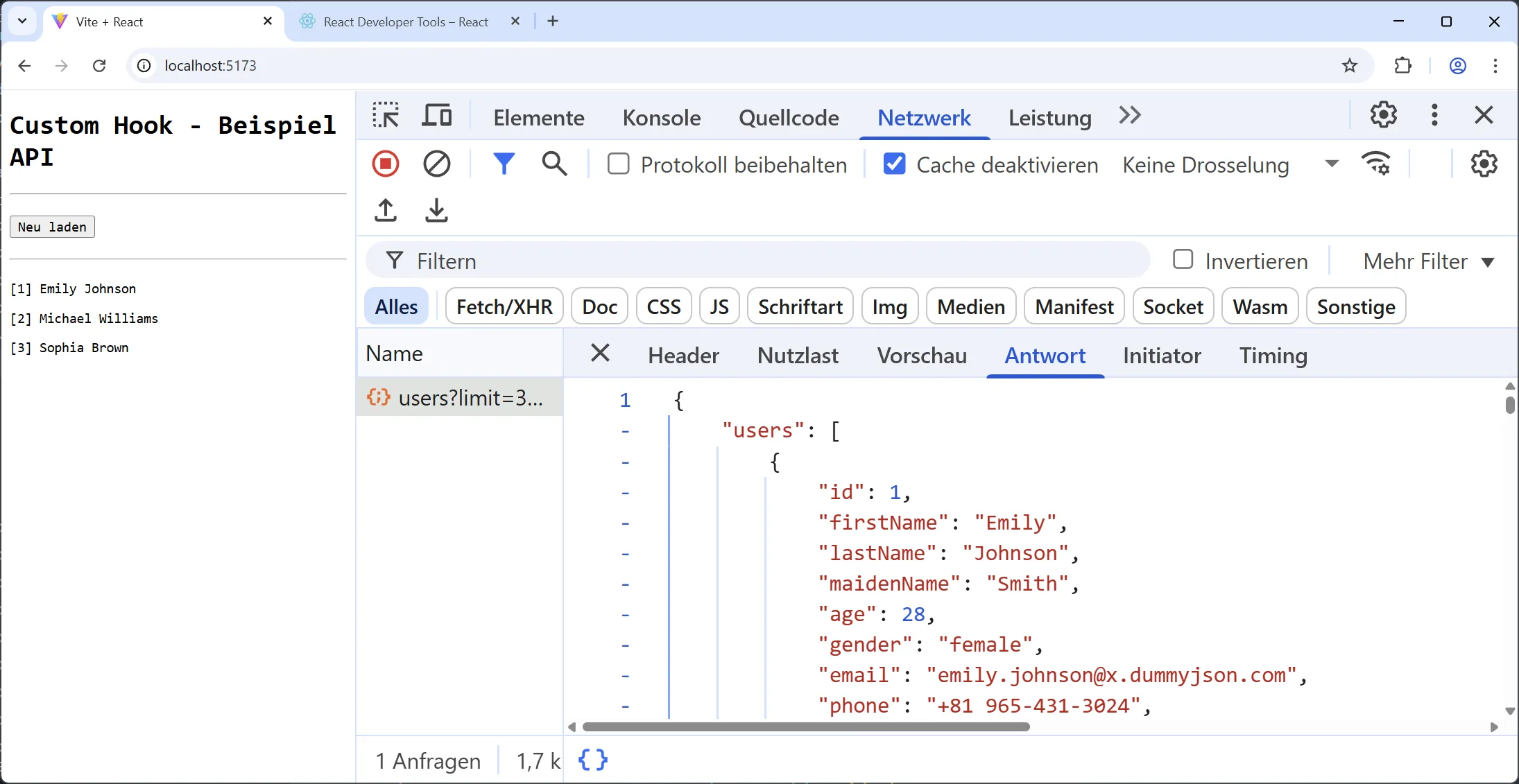This screenshot has height=784, width=1519.
Task: Filter by Sonstige requests
Action: (x=1356, y=306)
